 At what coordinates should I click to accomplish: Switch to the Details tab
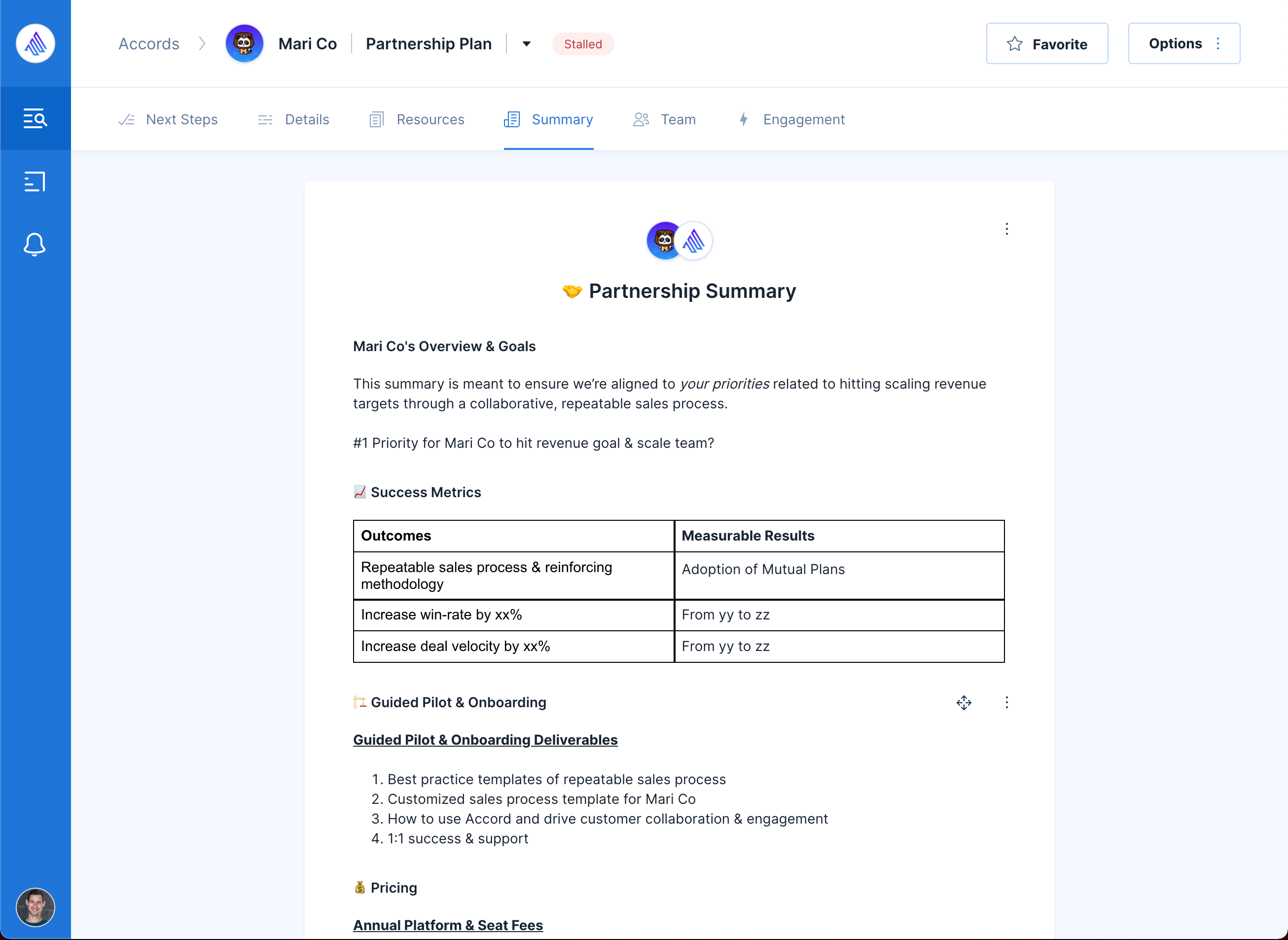pos(293,119)
